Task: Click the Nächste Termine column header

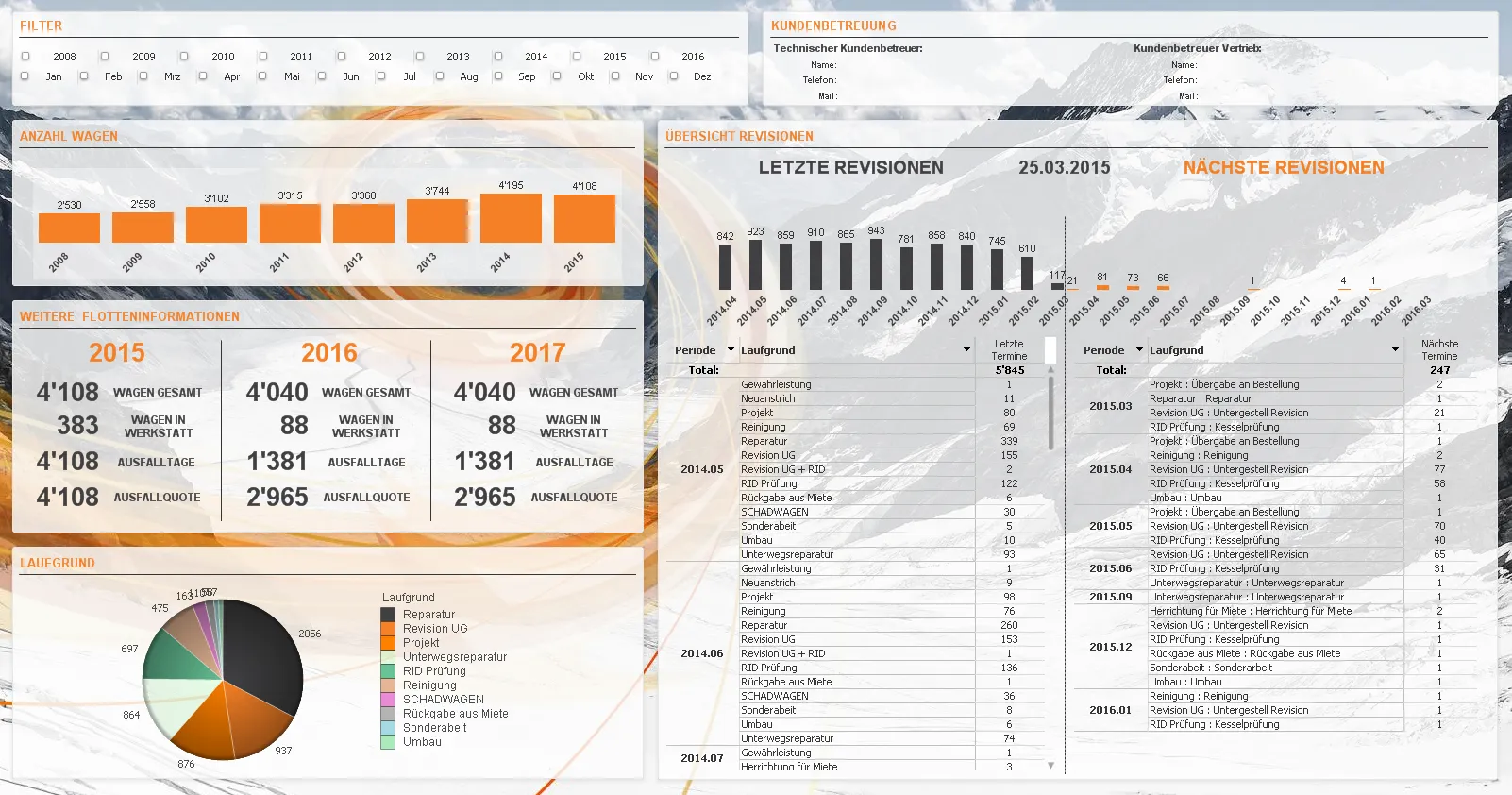Action: (x=1439, y=350)
